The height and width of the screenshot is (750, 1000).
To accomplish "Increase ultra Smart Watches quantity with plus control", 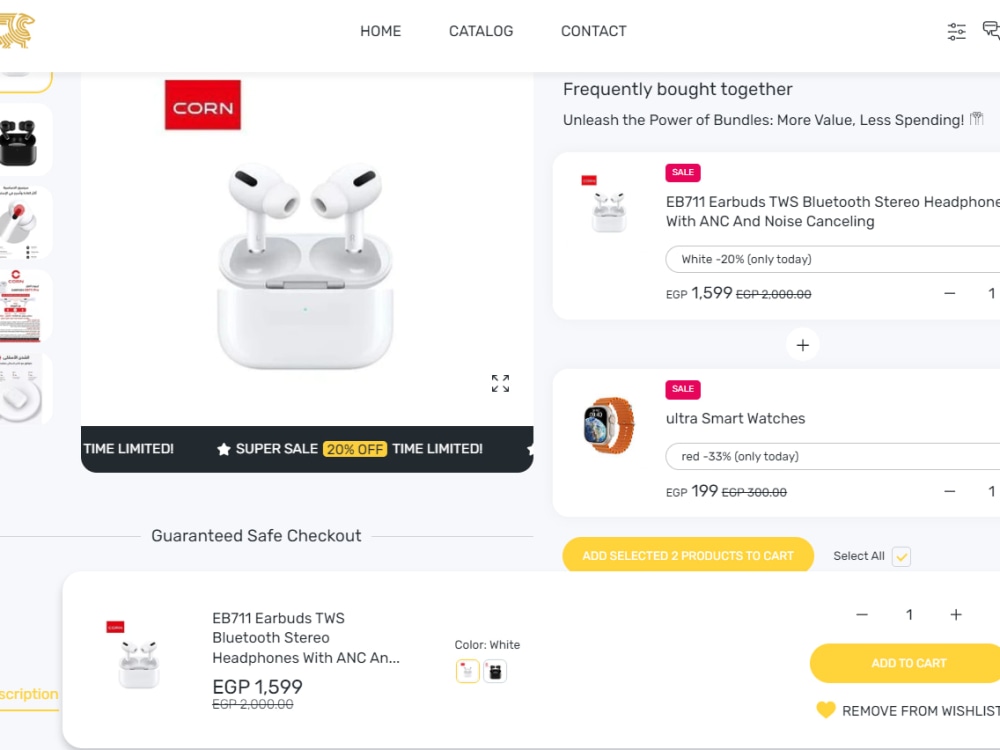I will pyautogui.click(x=996, y=491).
